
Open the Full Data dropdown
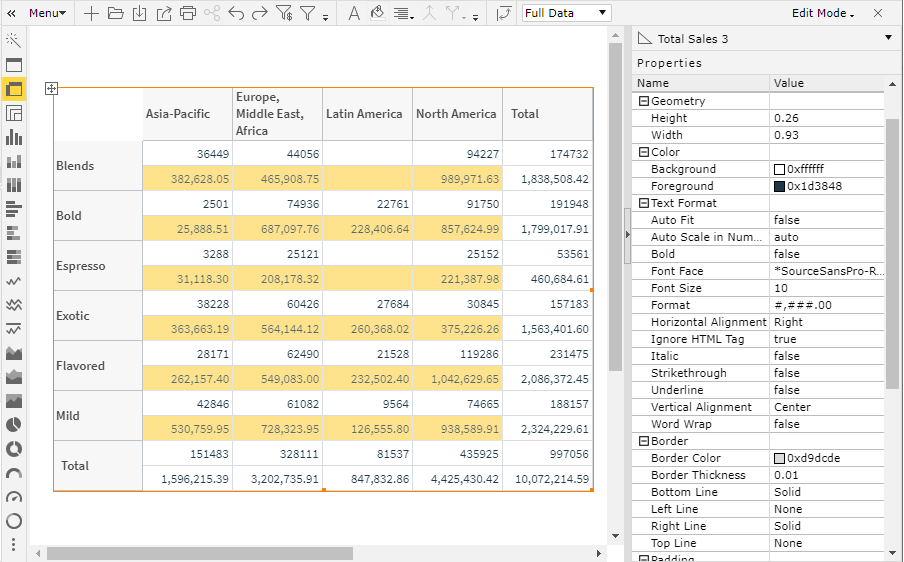[567, 13]
